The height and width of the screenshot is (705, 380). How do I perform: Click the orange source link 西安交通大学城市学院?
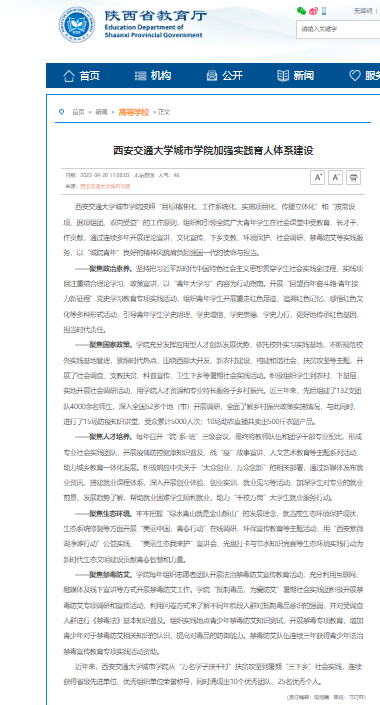click(105, 186)
